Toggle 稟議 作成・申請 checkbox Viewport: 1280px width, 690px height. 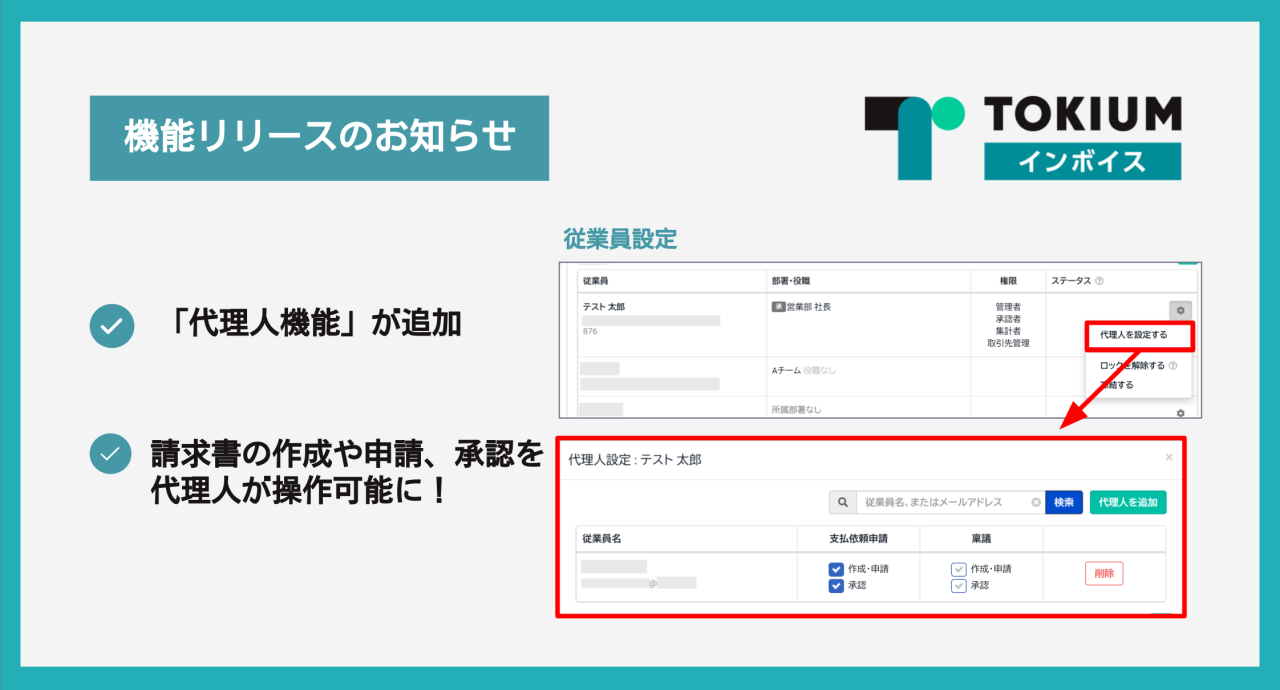[x=958, y=569]
